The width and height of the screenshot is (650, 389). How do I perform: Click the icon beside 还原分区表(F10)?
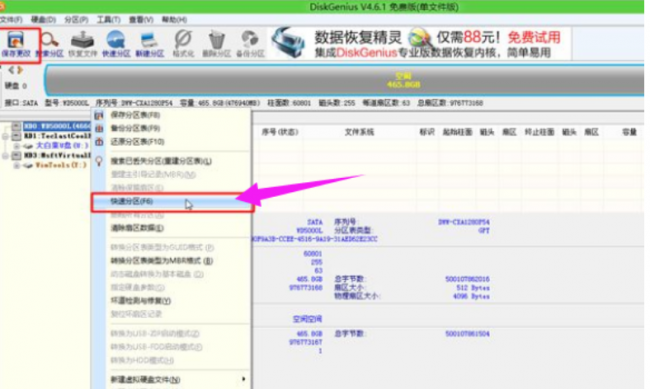point(99,141)
